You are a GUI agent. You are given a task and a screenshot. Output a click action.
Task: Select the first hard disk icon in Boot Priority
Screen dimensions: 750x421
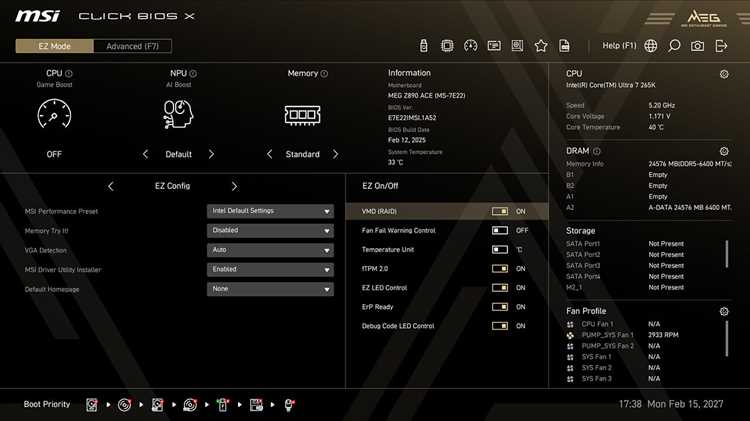pos(92,405)
